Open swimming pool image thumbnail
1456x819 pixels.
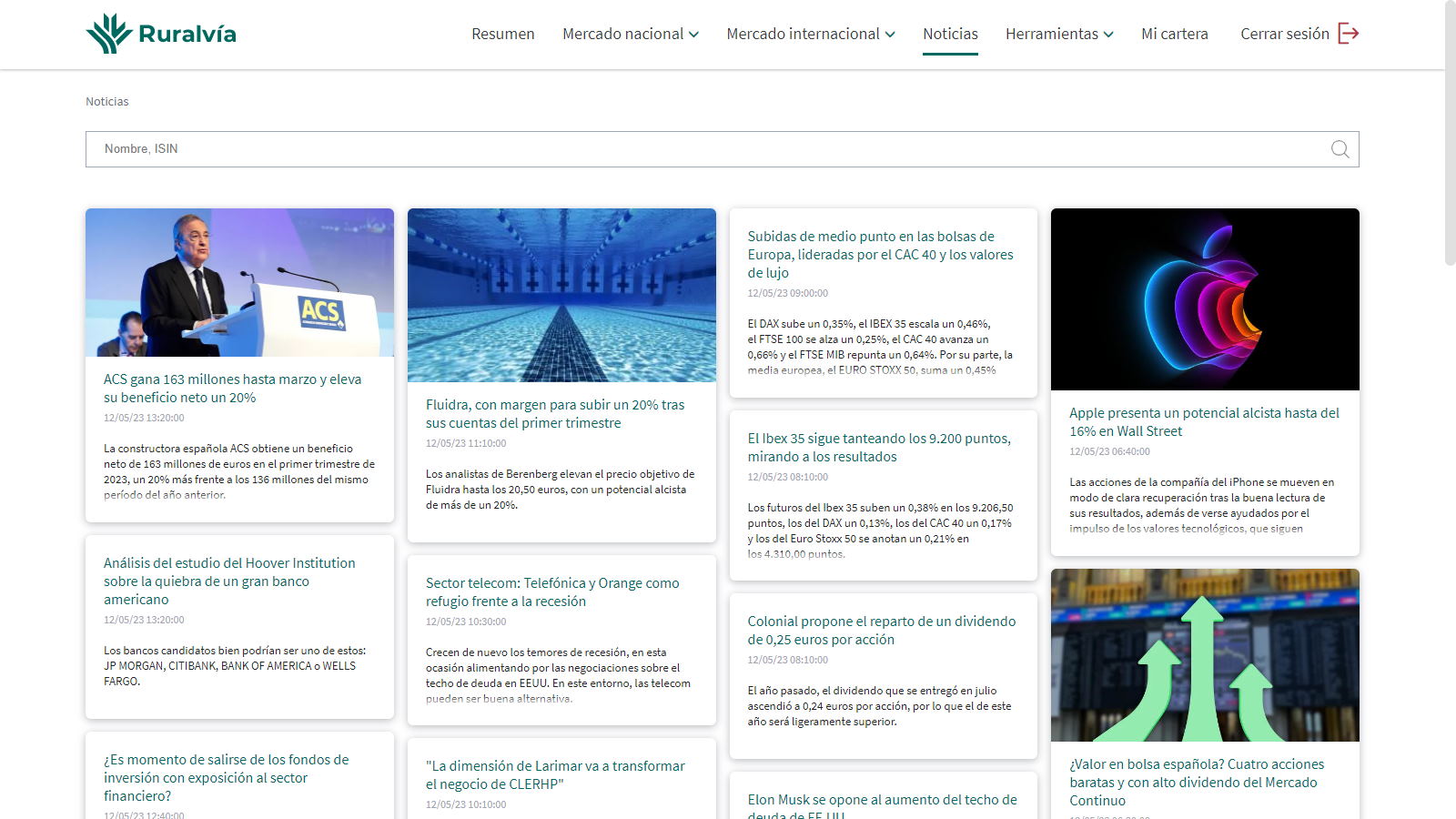tap(561, 295)
